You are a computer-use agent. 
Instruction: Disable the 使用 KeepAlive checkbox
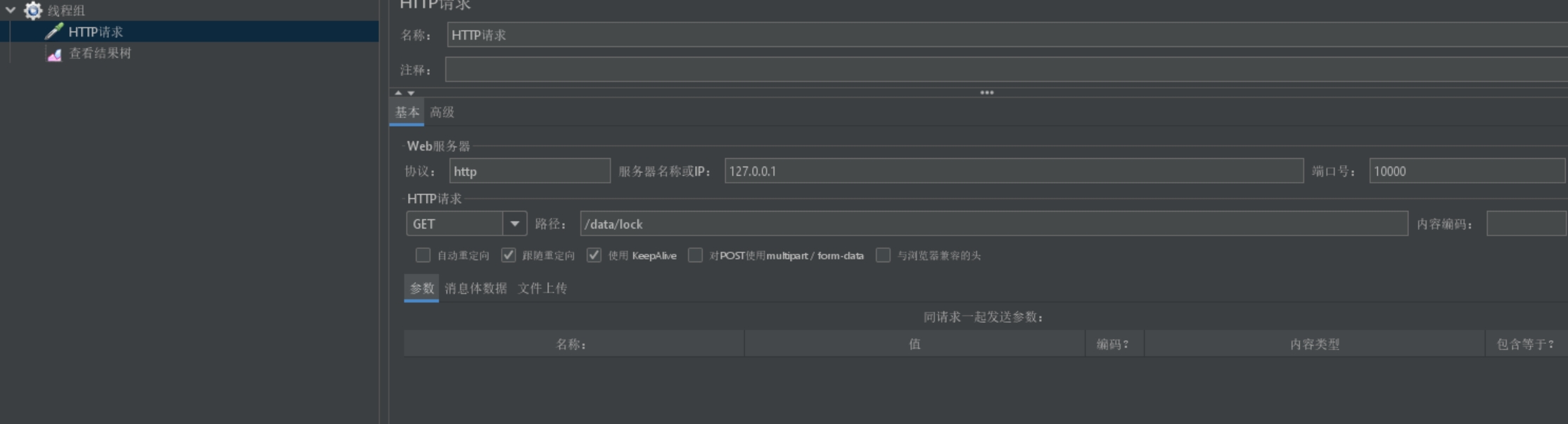594,255
